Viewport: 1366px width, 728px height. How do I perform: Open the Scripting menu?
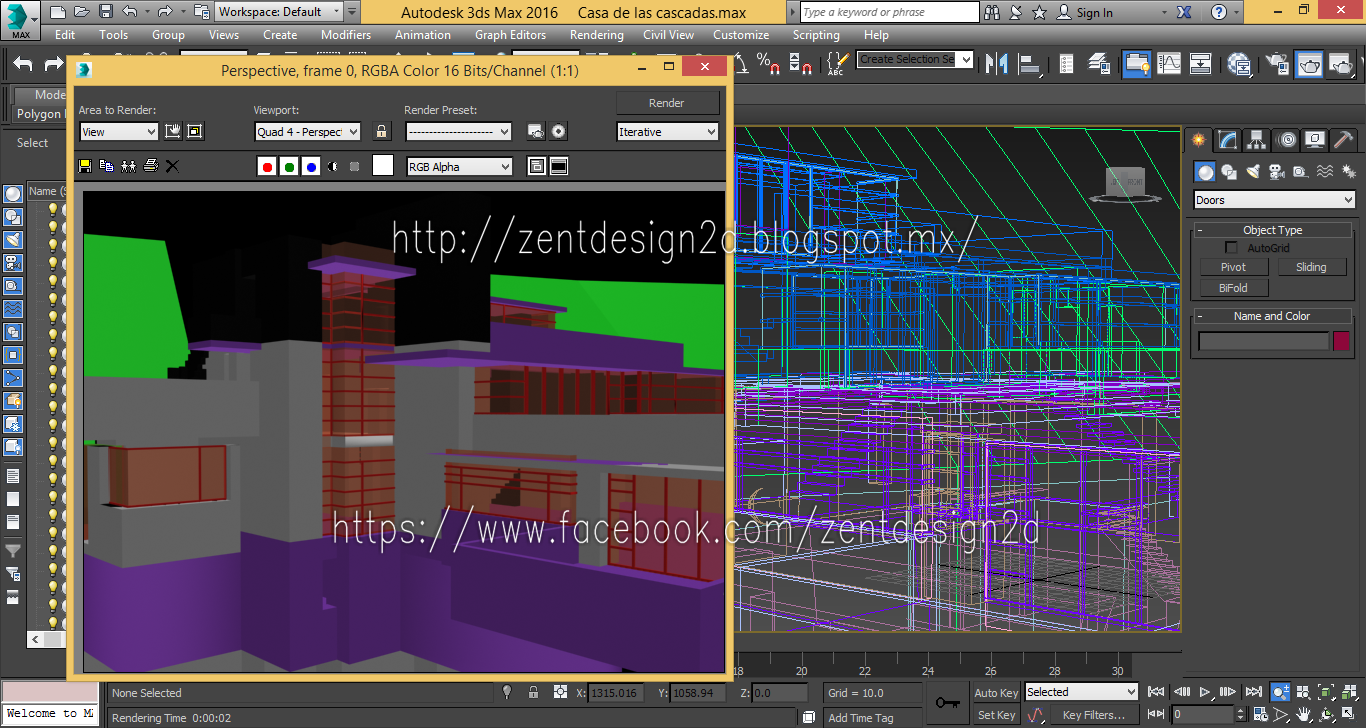pos(816,34)
